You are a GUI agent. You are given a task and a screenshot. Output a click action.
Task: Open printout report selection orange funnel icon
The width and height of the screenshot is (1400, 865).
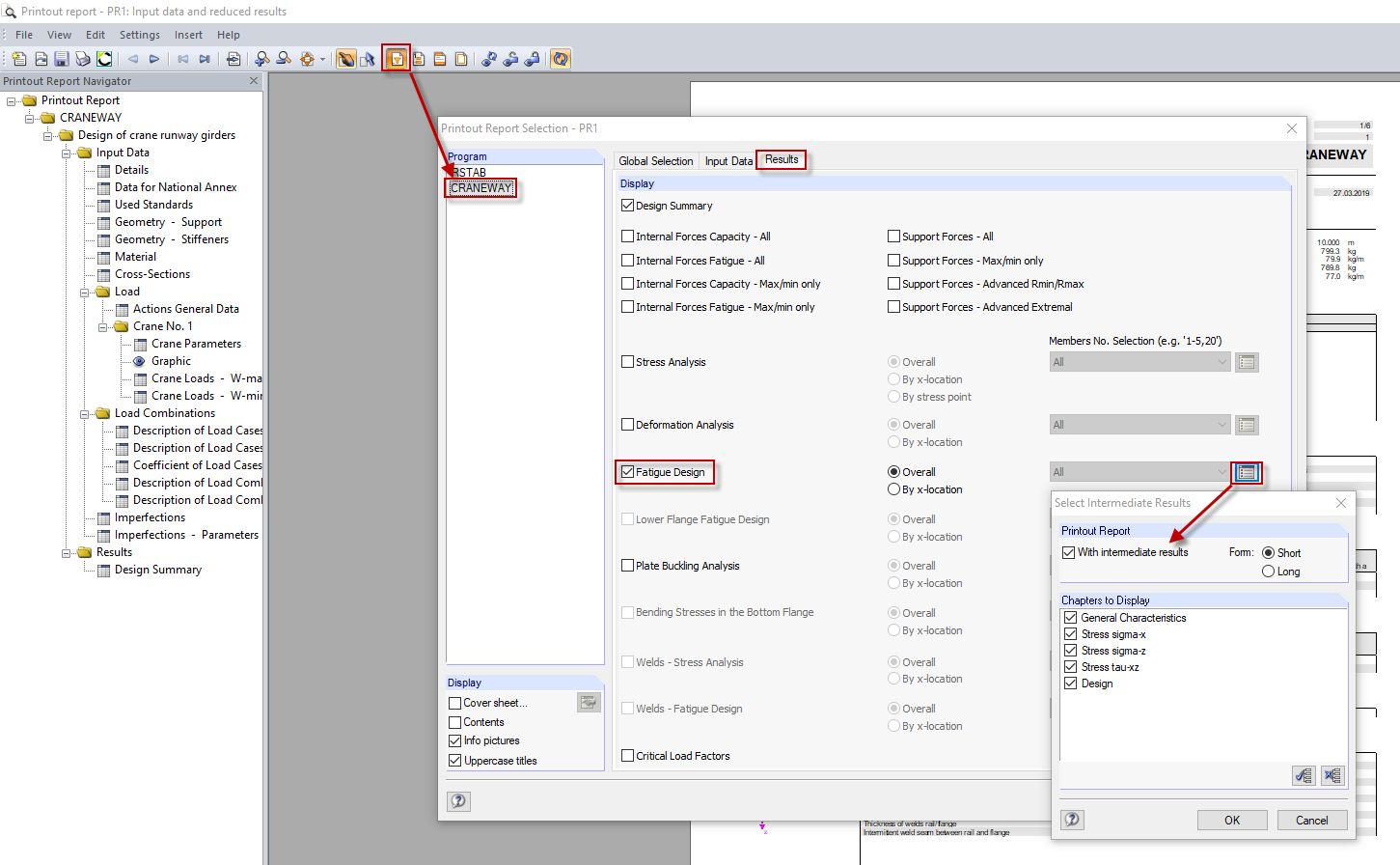[397, 59]
